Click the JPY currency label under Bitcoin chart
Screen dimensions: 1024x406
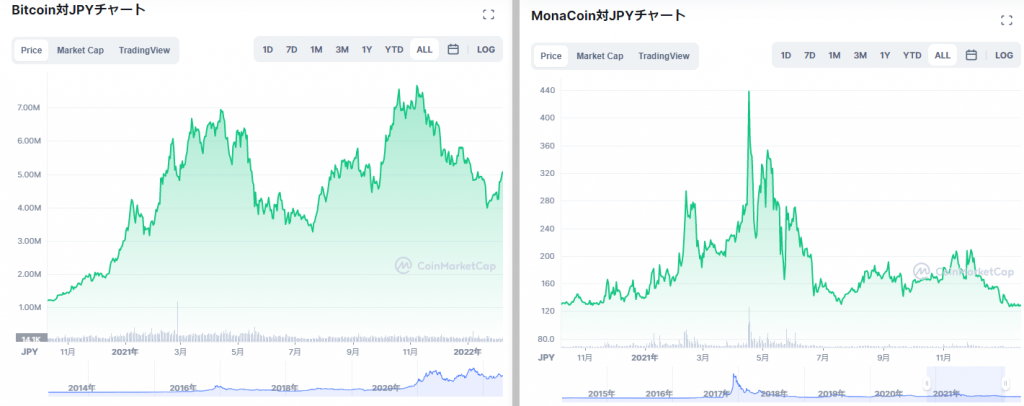pos(28,351)
